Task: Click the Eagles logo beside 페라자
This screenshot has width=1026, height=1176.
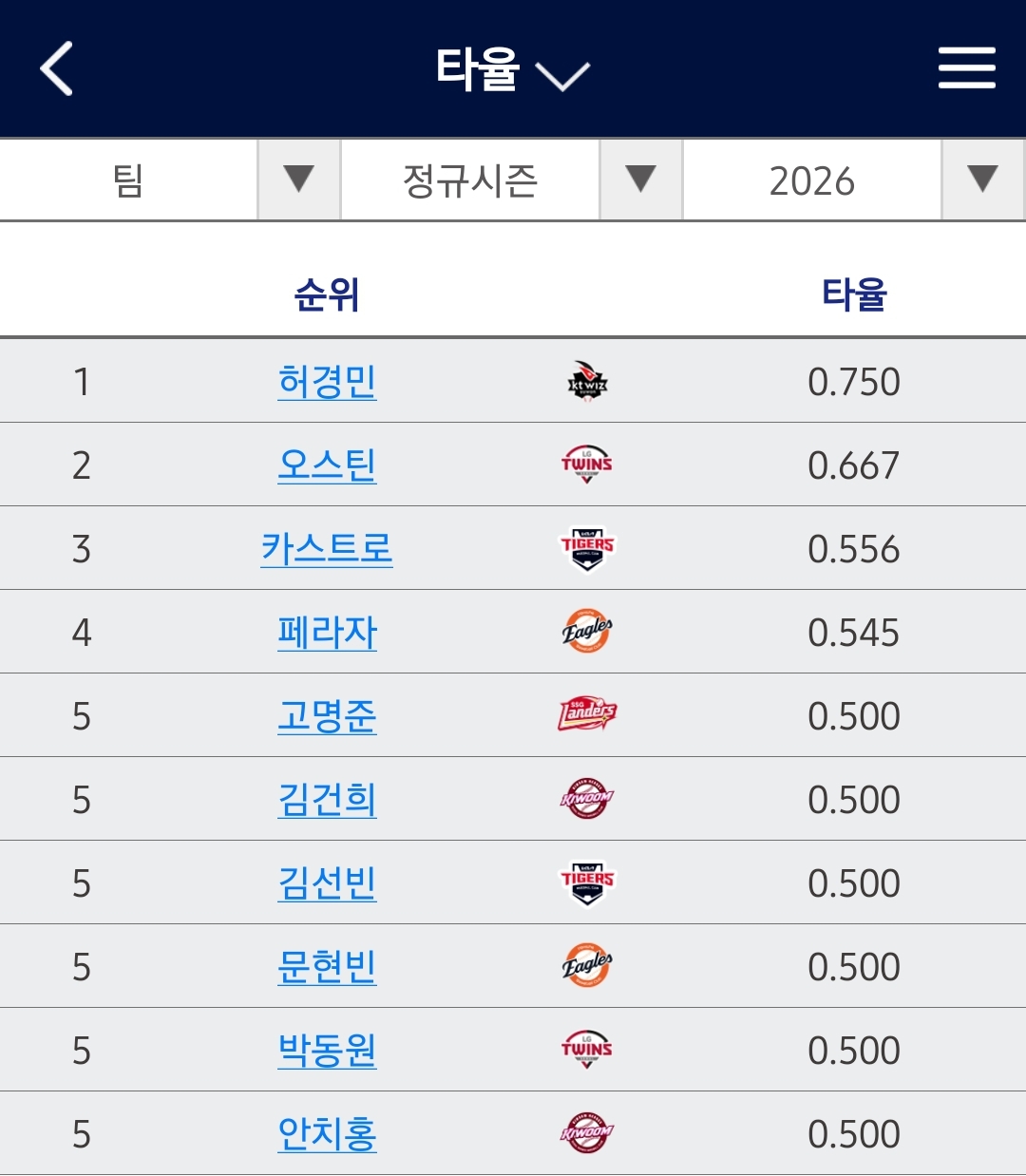Action: pos(587,632)
